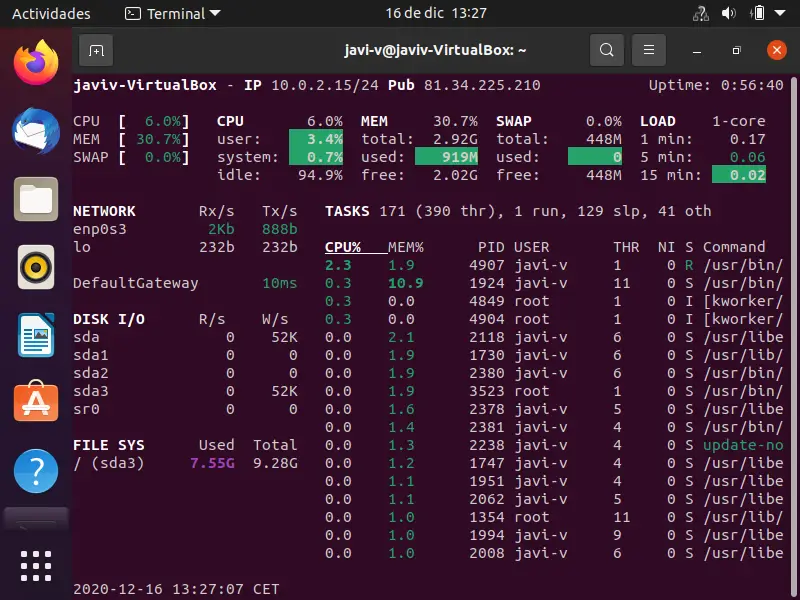Click the network status icon in top bar
The image size is (800, 600).
click(x=700, y=14)
